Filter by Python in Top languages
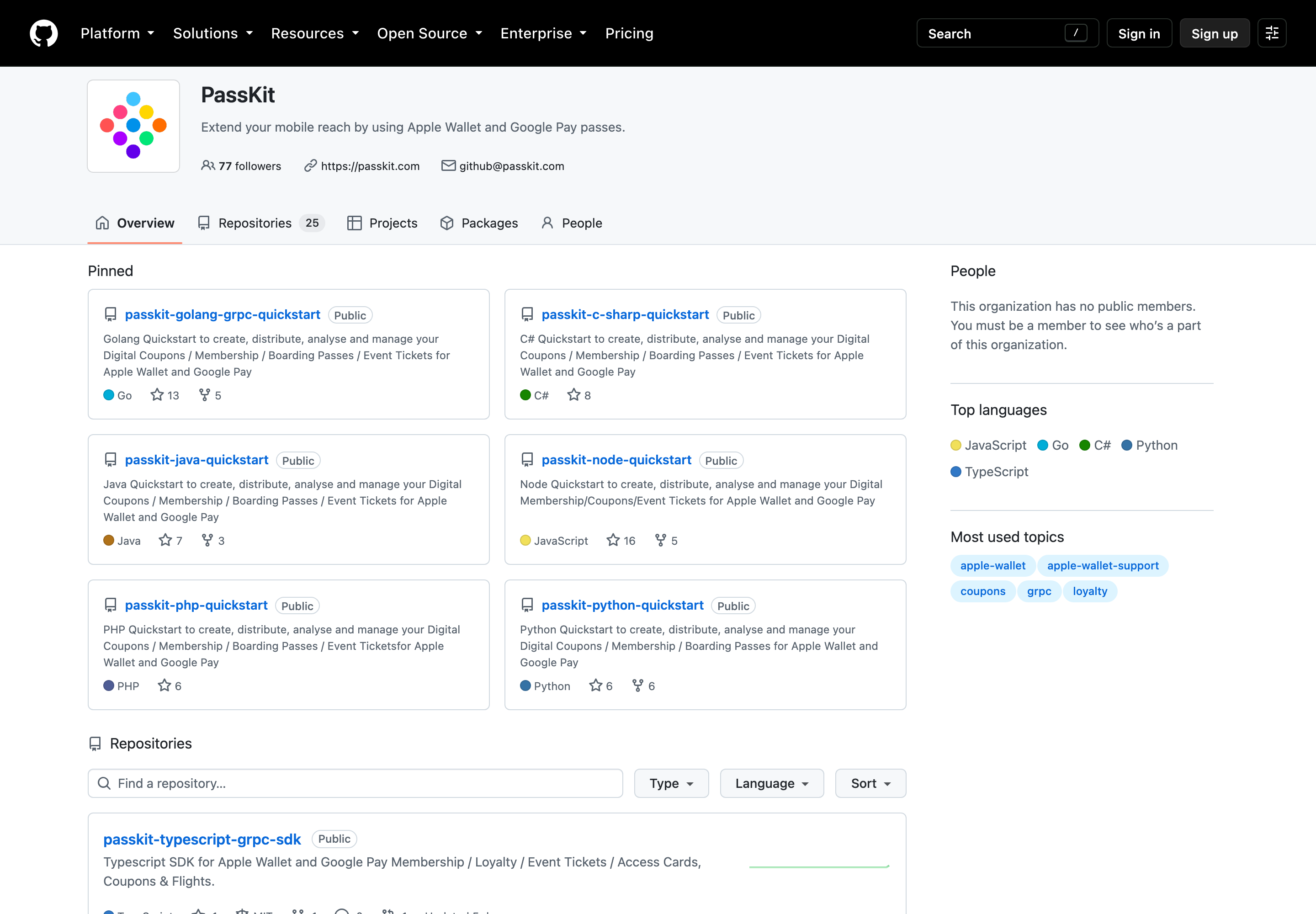This screenshot has width=1316, height=914. tap(1150, 445)
